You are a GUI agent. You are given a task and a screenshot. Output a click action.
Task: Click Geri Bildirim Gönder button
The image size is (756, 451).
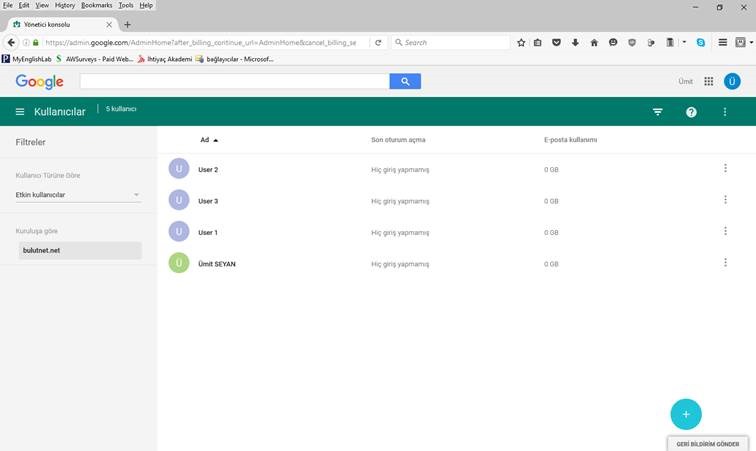point(708,444)
